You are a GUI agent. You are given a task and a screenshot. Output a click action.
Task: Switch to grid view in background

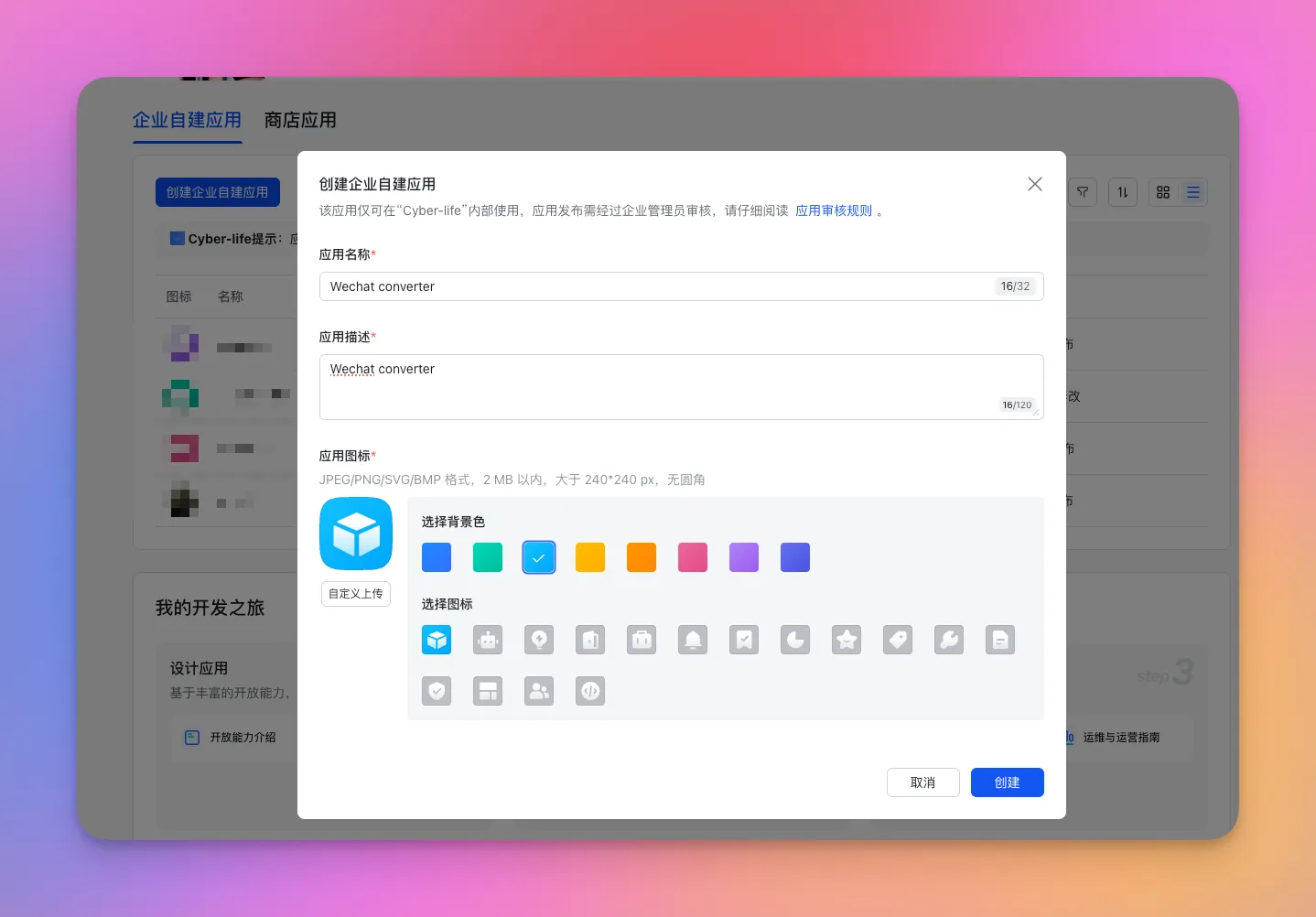(x=1163, y=192)
